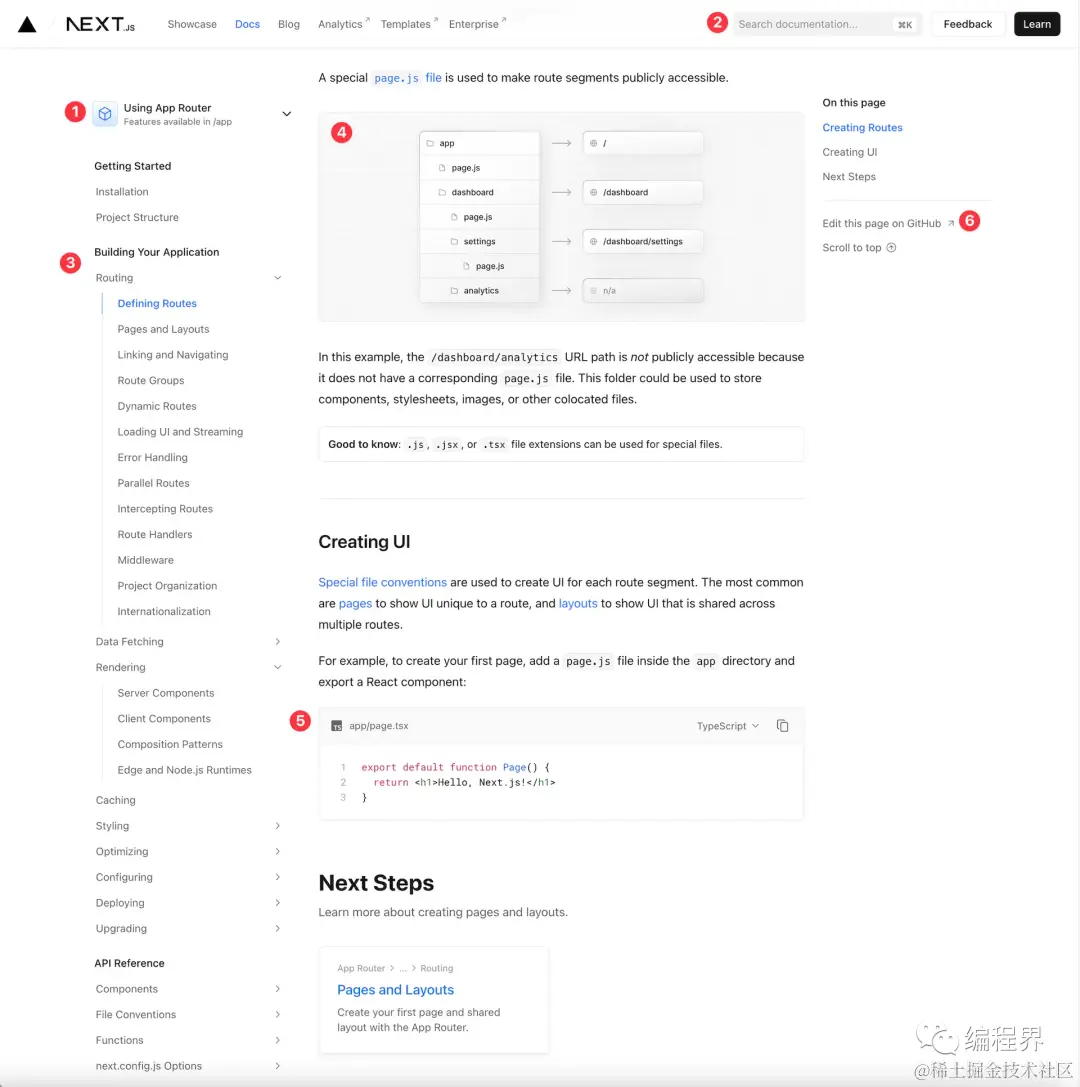The image size is (1080, 1087).
Task: Click the Vercel triangle logo
Action: click(x=27, y=24)
